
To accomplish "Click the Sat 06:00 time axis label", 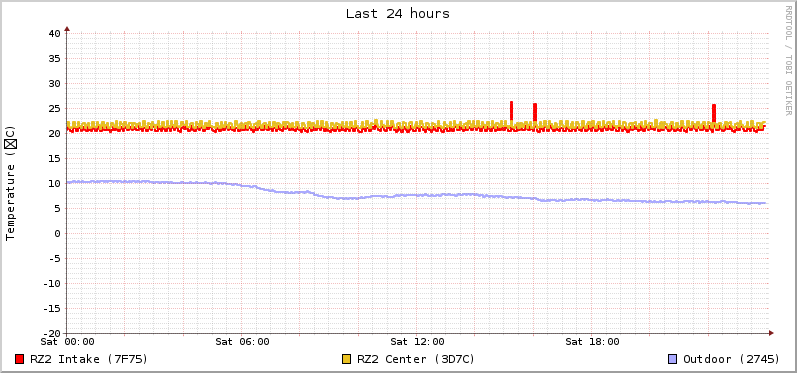I will pyautogui.click(x=242, y=341).
